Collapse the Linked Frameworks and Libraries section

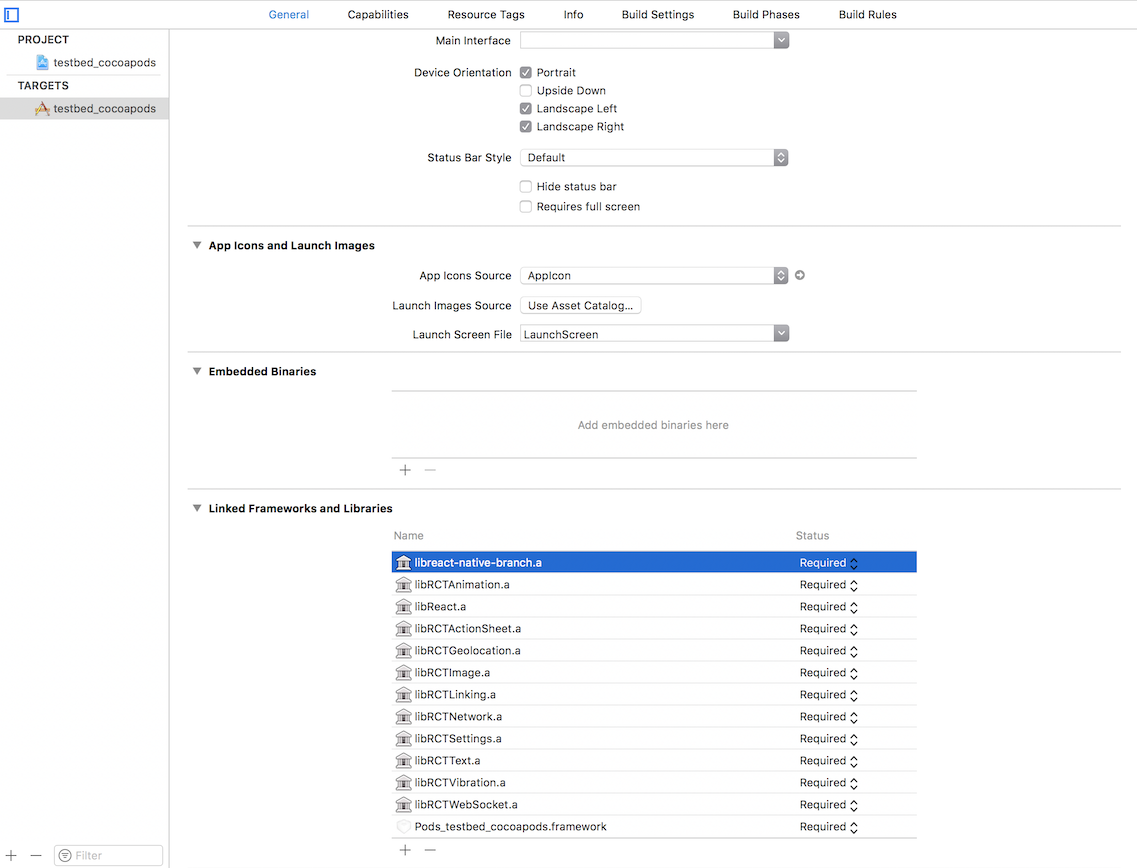pyautogui.click(x=197, y=508)
